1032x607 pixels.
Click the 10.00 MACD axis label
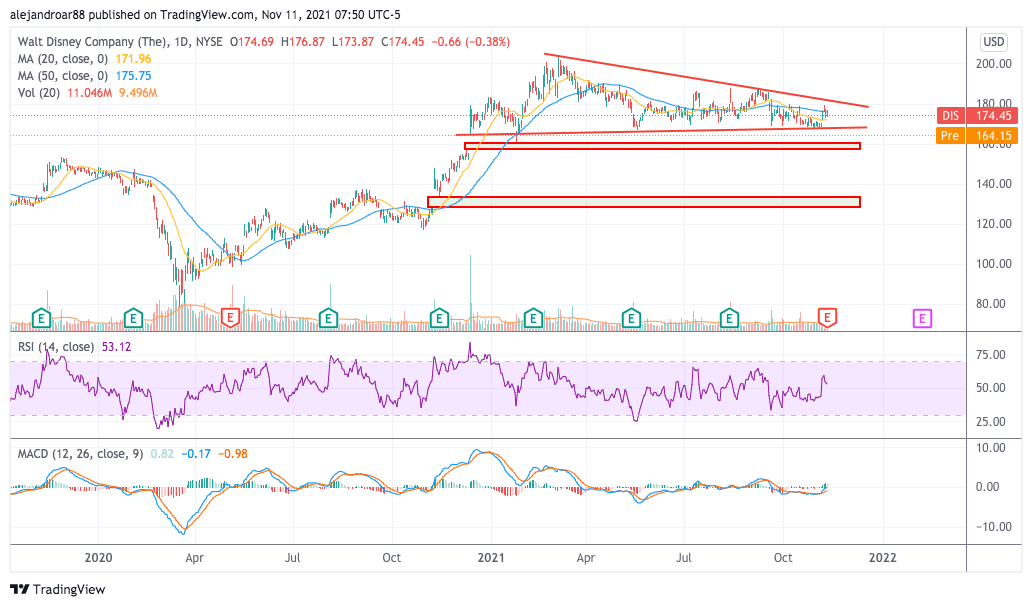pos(991,448)
